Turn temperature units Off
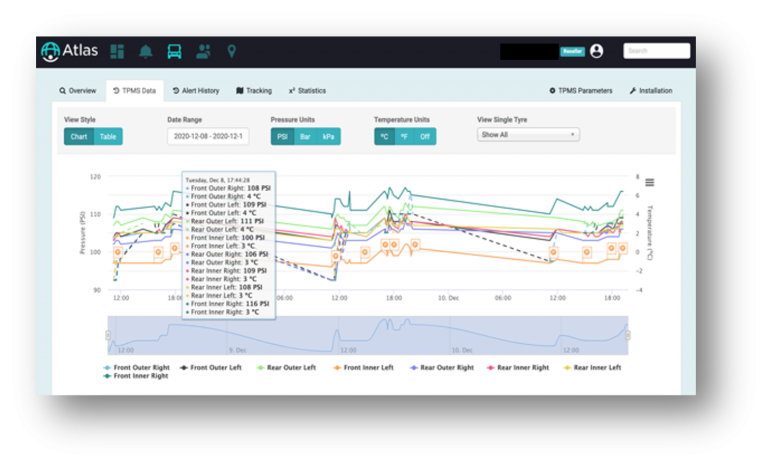This screenshot has height=468, width=768. point(425,137)
